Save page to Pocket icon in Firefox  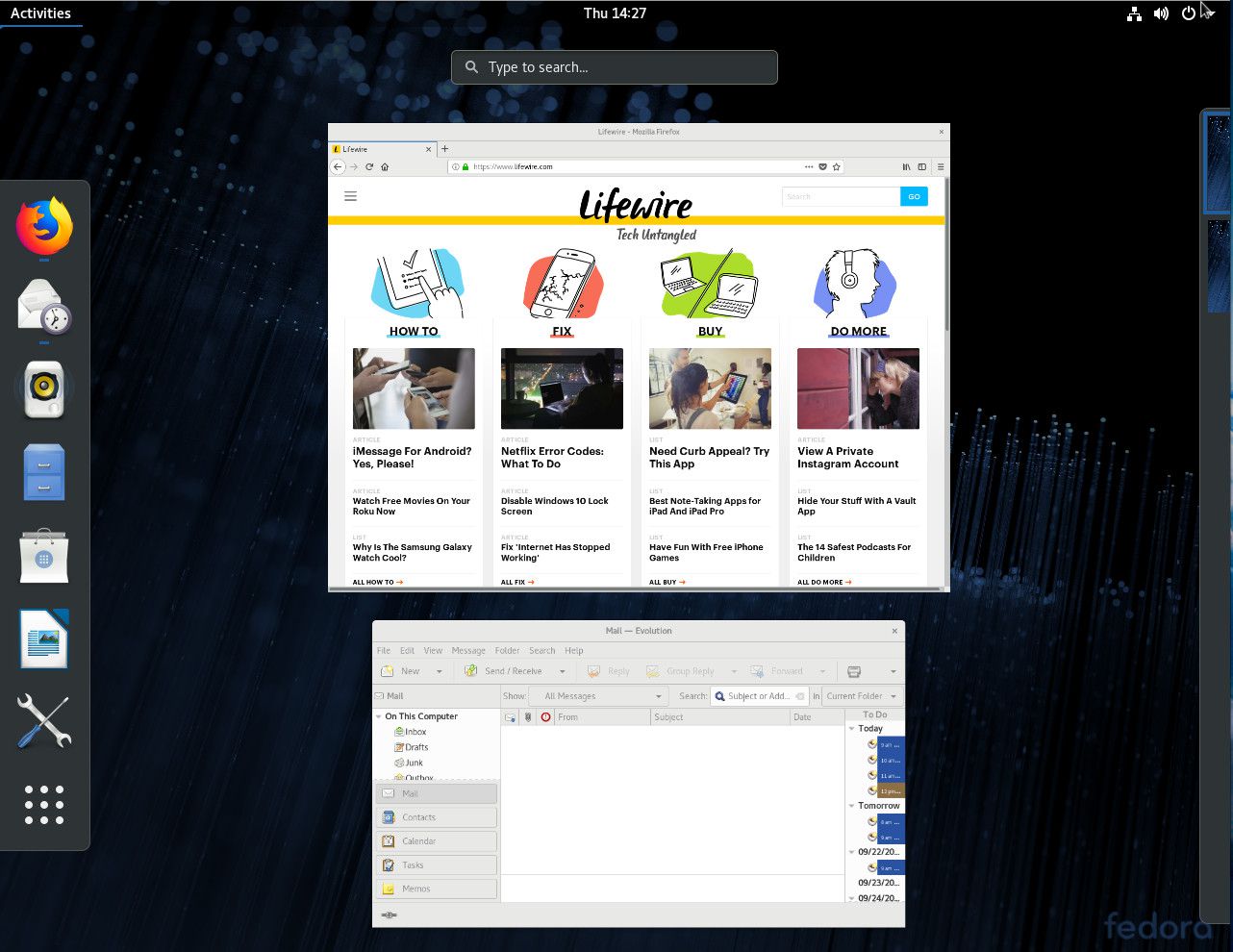[x=822, y=166]
